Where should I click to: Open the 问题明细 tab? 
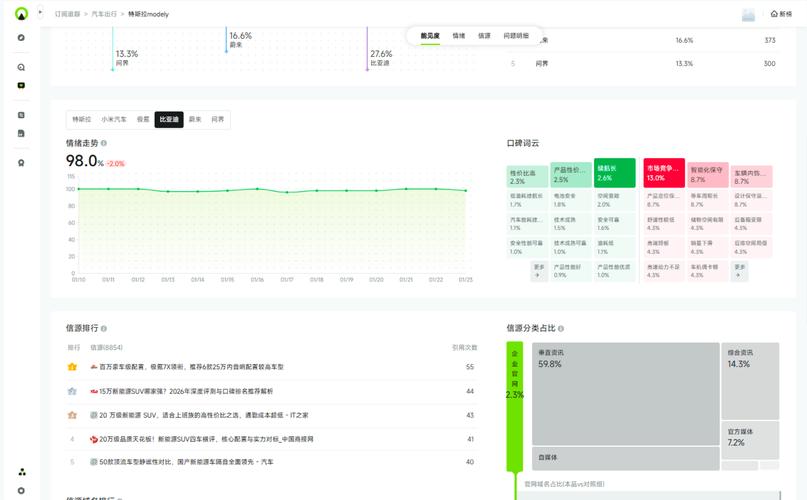516,36
